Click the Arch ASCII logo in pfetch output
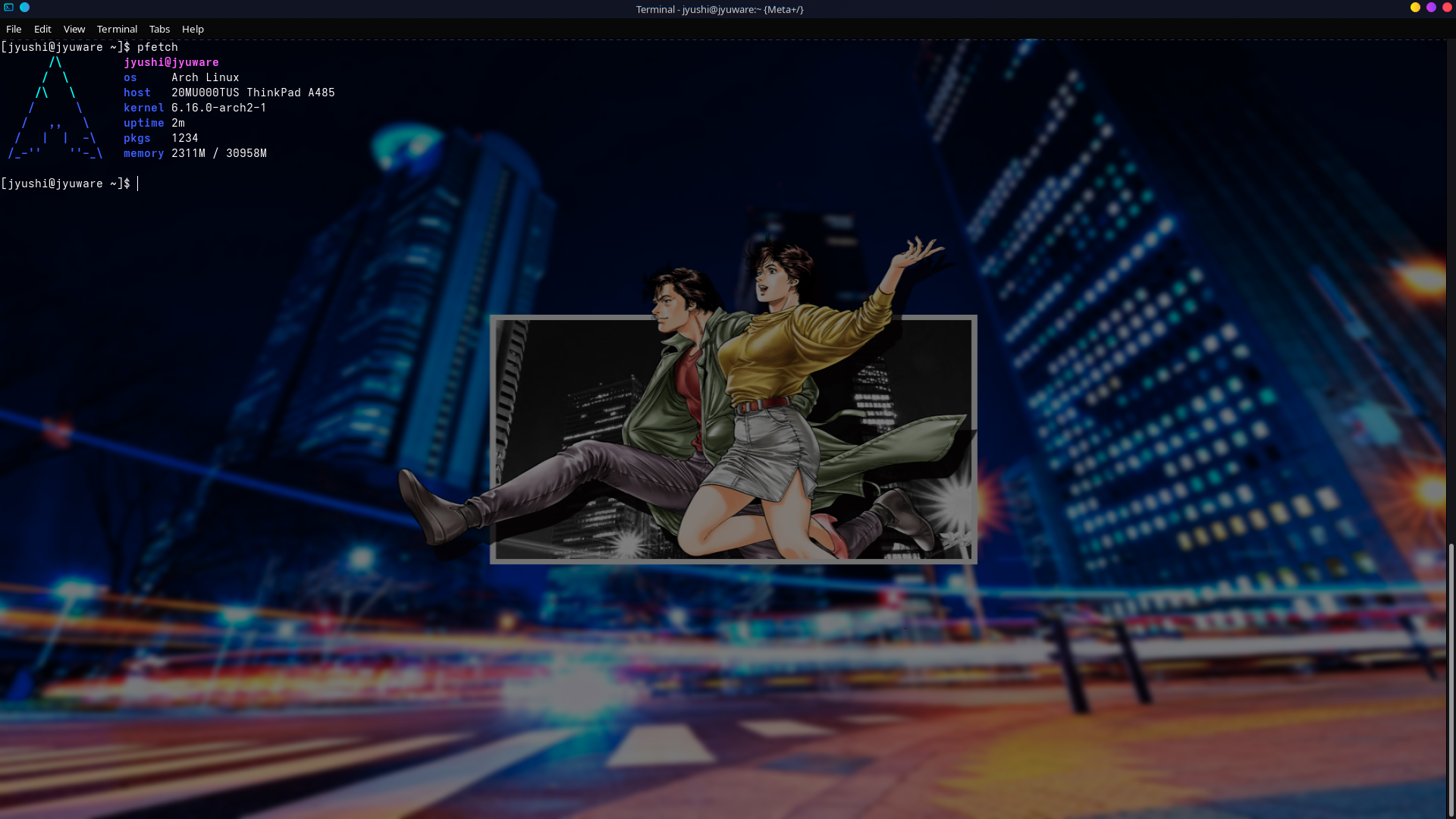The width and height of the screenshot is (1456, 819). point(55,108)
